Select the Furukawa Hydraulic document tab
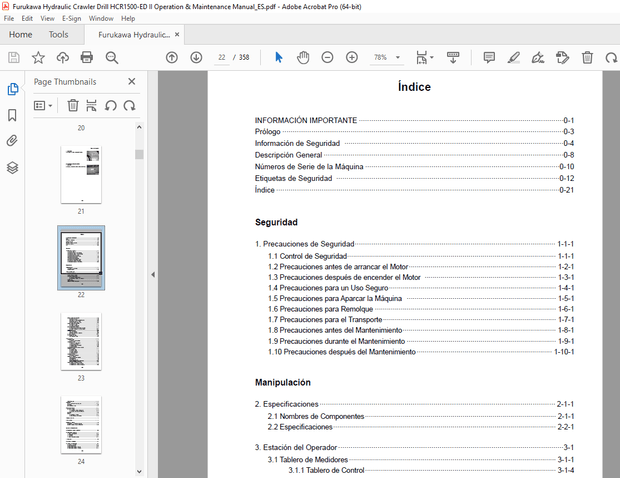Screen dimensions: 620x478 (134, 35)
